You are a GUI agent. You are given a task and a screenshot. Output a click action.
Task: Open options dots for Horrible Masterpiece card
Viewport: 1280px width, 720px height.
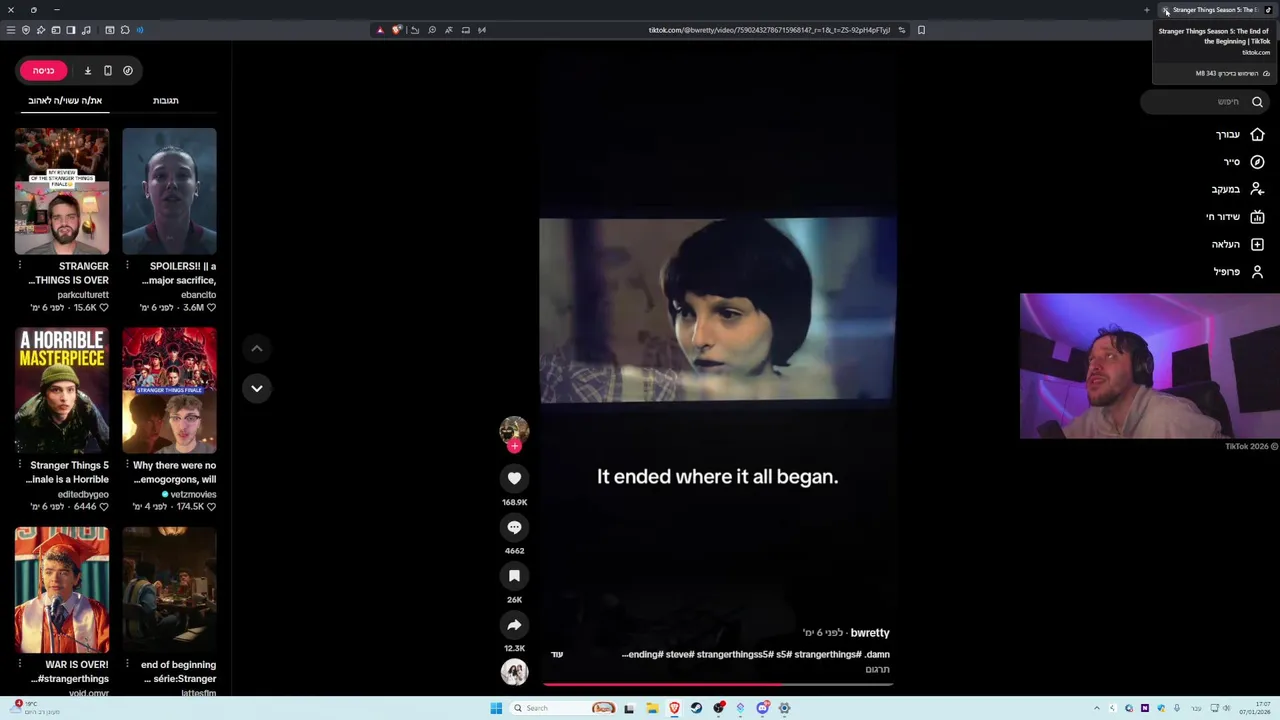[19, 465]
